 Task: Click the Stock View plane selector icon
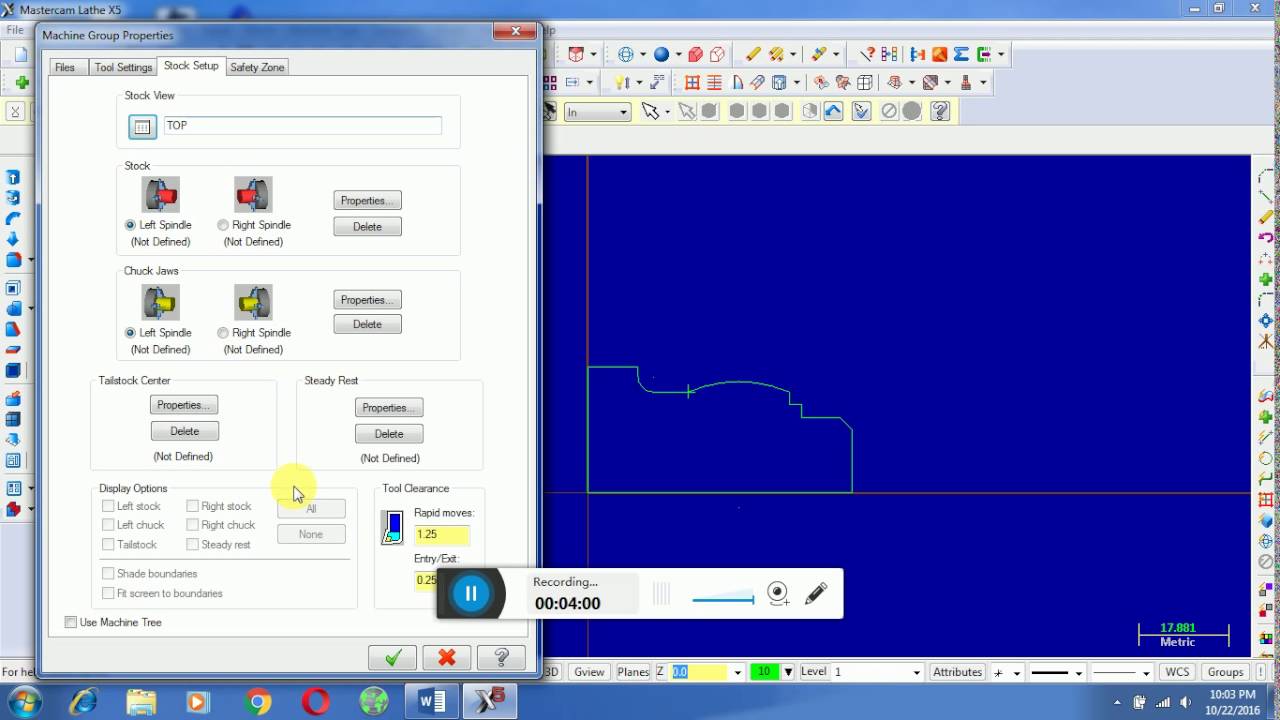(x=143, y=127)
